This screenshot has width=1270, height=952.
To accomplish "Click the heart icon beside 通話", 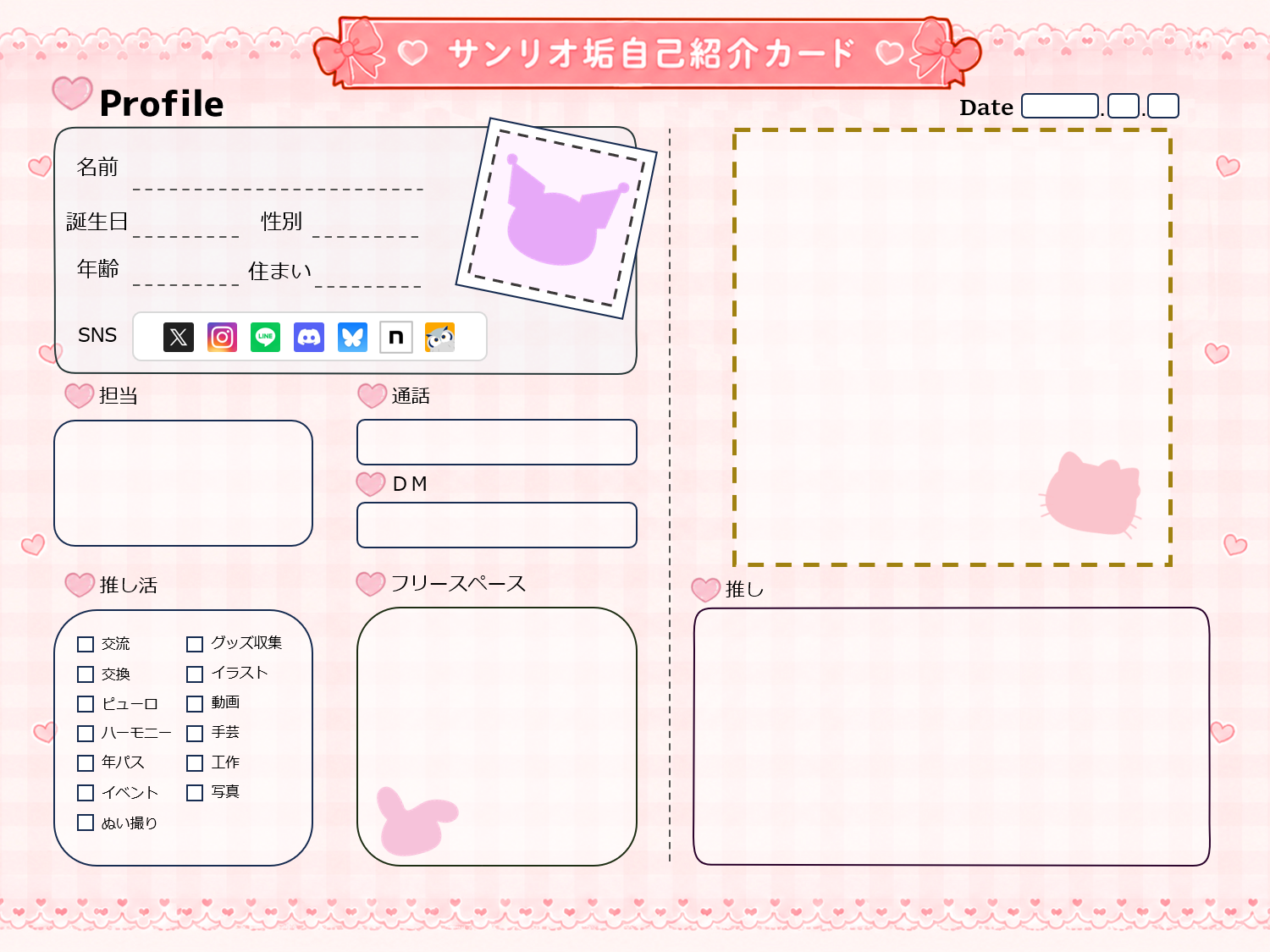I will pyautogui.click(x=372, y=395).
